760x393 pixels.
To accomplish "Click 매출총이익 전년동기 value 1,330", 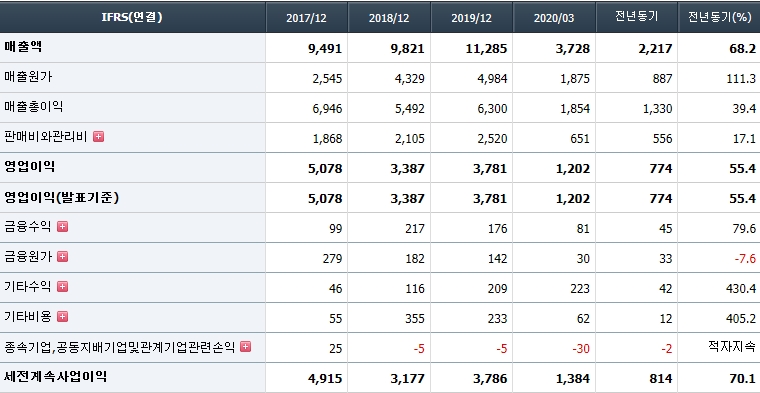I will (657, 109).
